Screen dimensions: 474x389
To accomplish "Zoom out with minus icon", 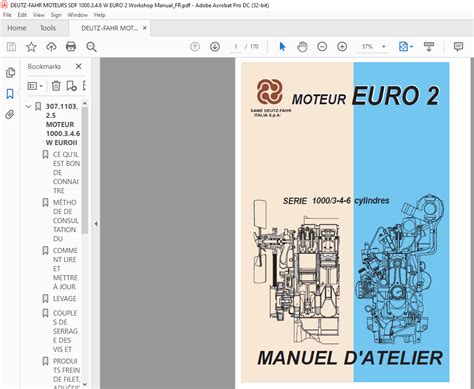I will [322, 47].
